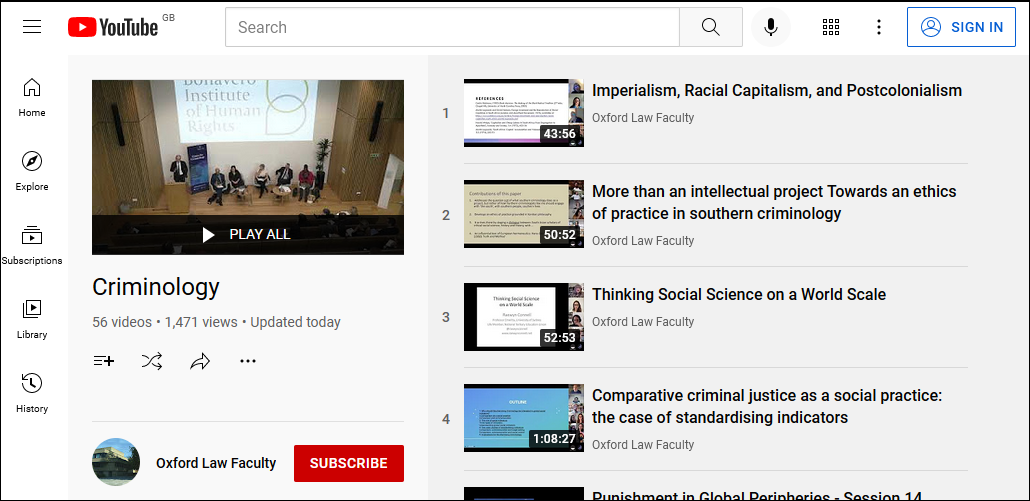Image resolution: width=1030 pixels, height=501 pixels.
Task: Open 'Punishment in Global Peripheries' title
Action: pyautogui.click(x=757, y=496)
